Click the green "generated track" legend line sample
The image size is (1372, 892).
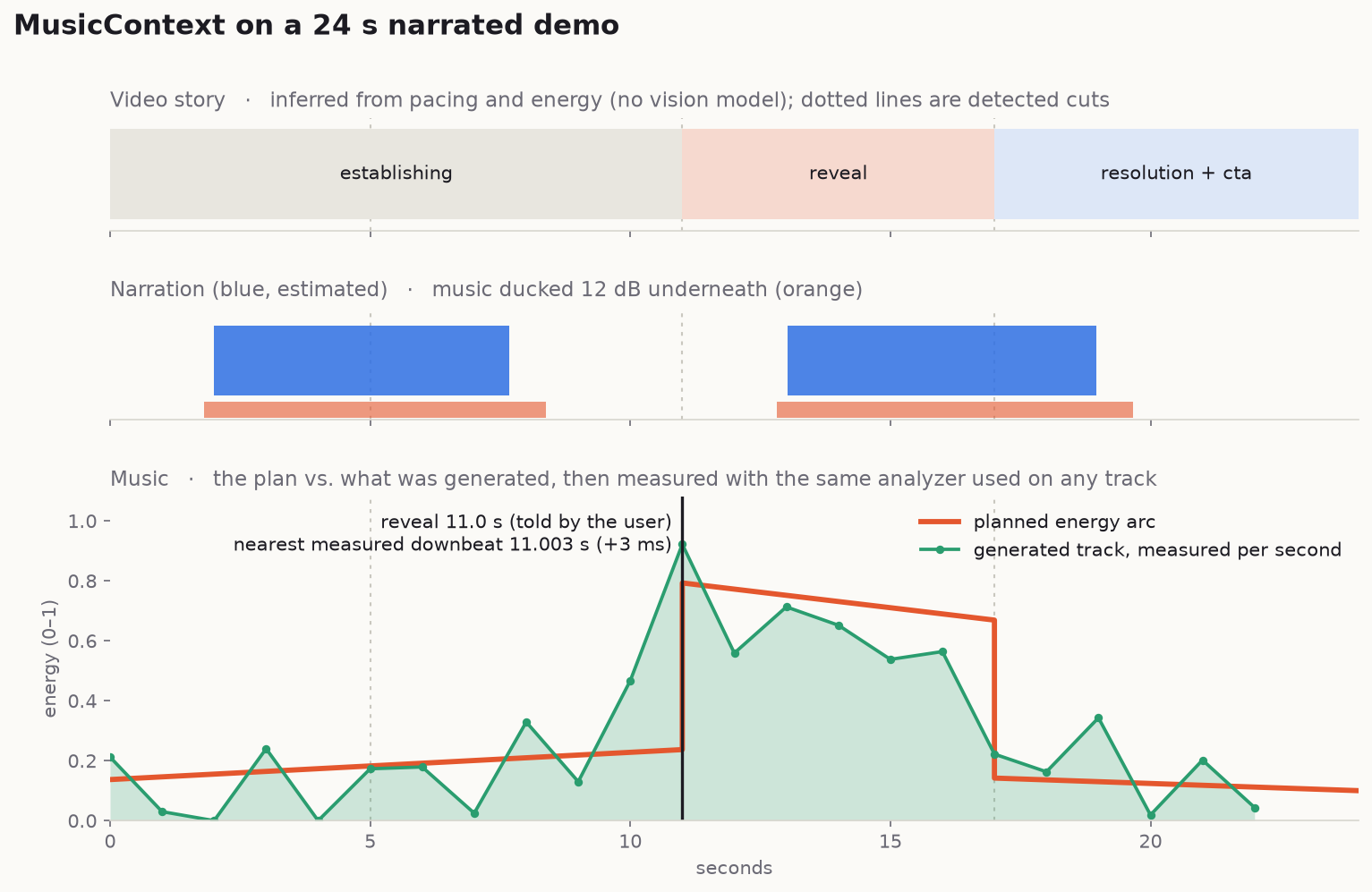(940, 549)
